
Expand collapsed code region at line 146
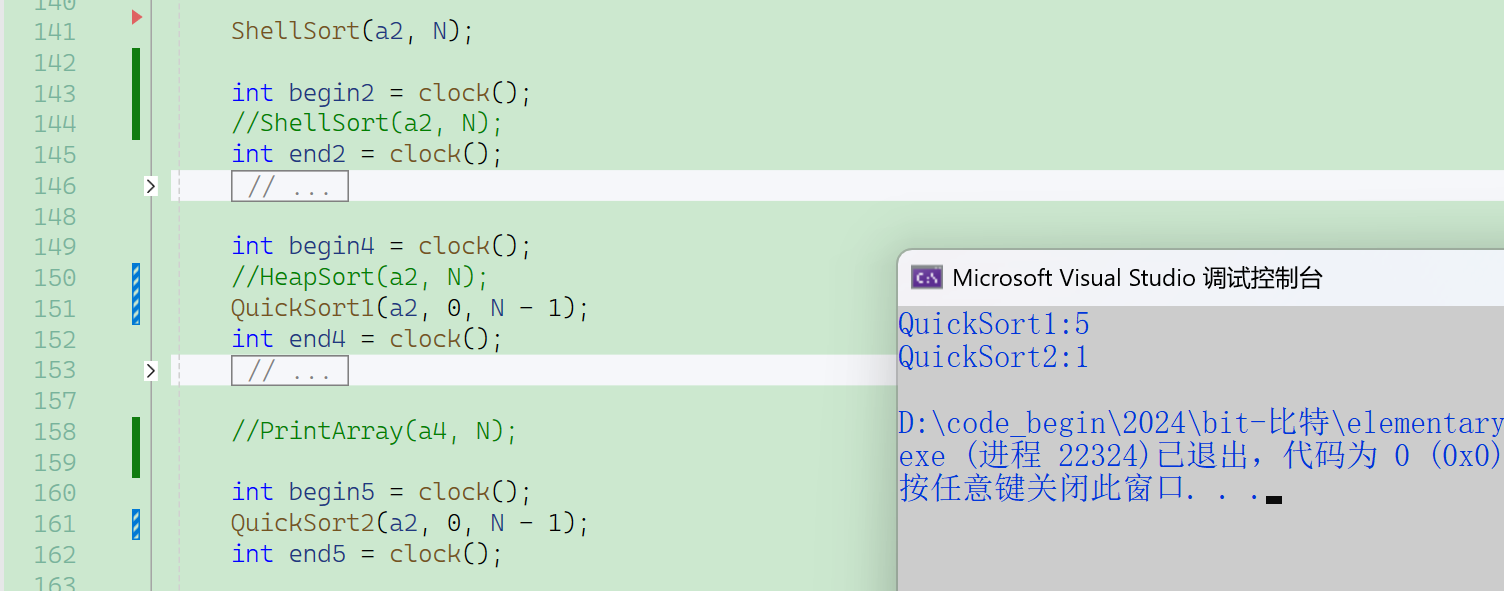pyautogui.click(x=151, y=186)
